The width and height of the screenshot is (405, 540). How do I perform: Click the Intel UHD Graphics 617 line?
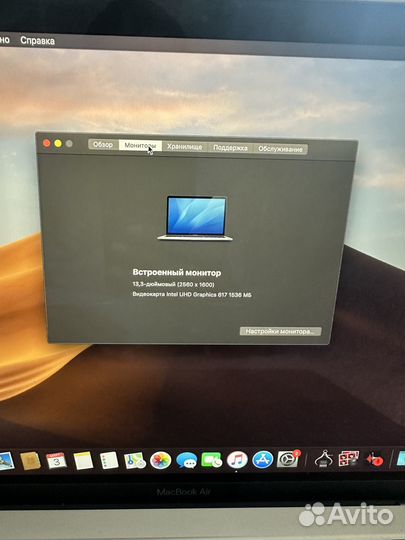pyautogui.click(x=192, y=294)
